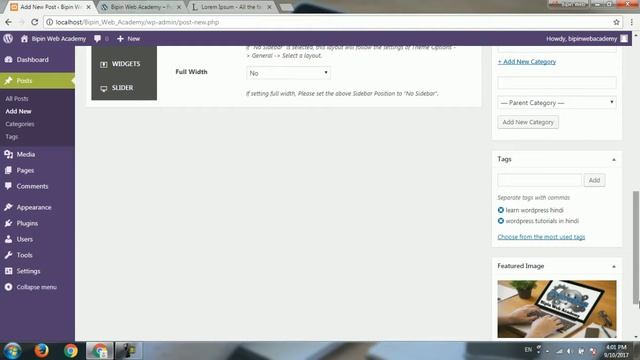Focus the tag input field
The width and height of the screenshot is (640, 360).
539,180
